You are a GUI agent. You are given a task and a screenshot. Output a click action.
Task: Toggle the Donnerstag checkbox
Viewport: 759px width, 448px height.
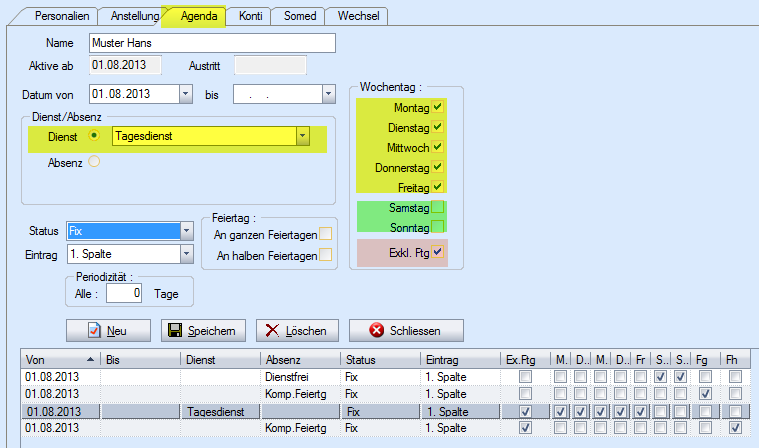(x=438, y=167)
